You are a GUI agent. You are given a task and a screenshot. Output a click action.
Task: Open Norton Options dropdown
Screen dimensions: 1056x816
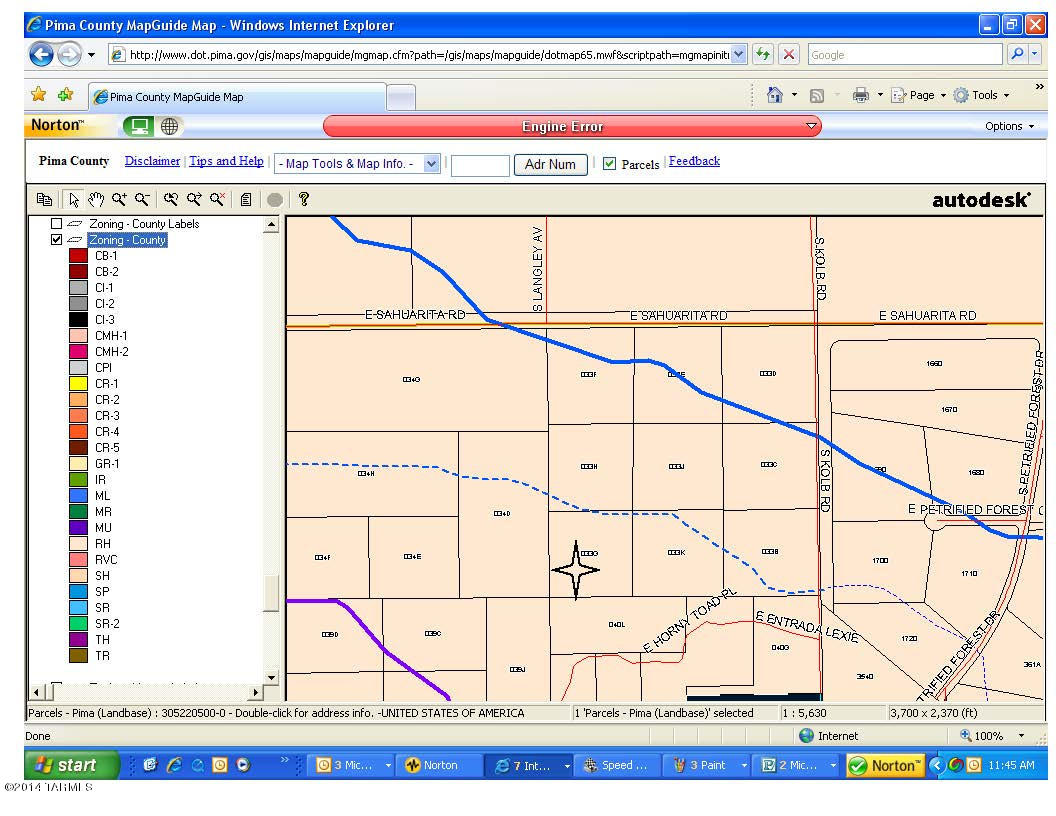[x=1009, y=126]
